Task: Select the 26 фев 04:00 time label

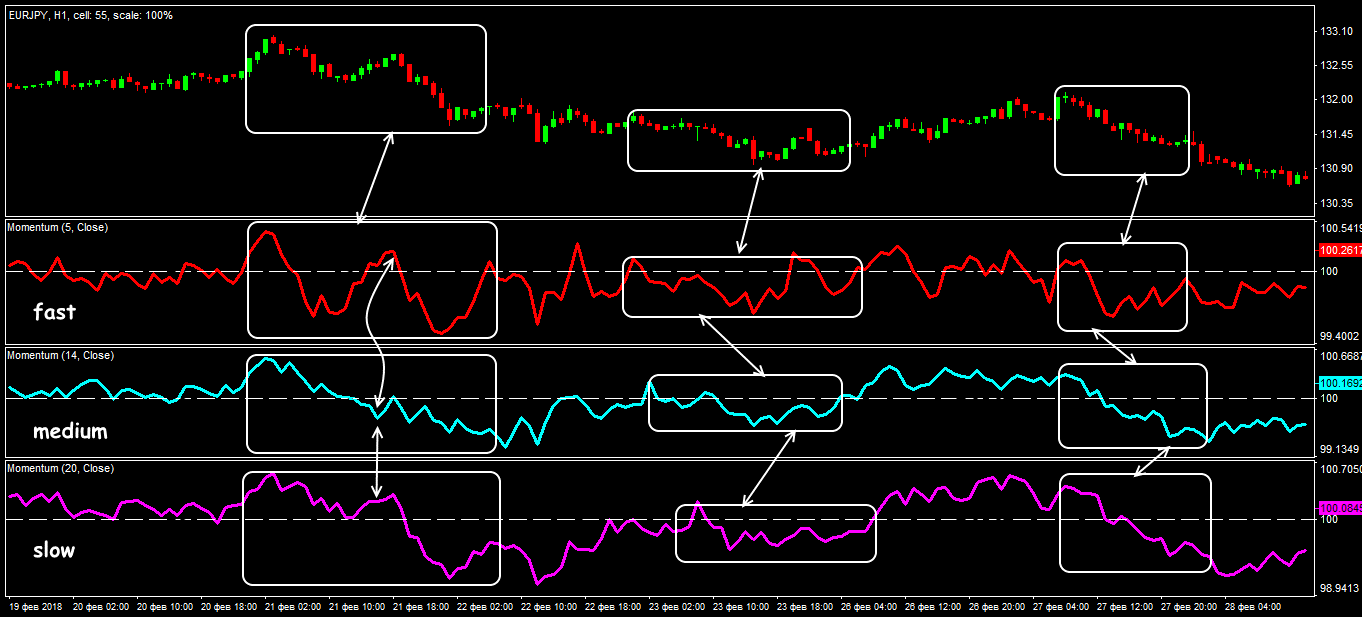Action: 870,607
